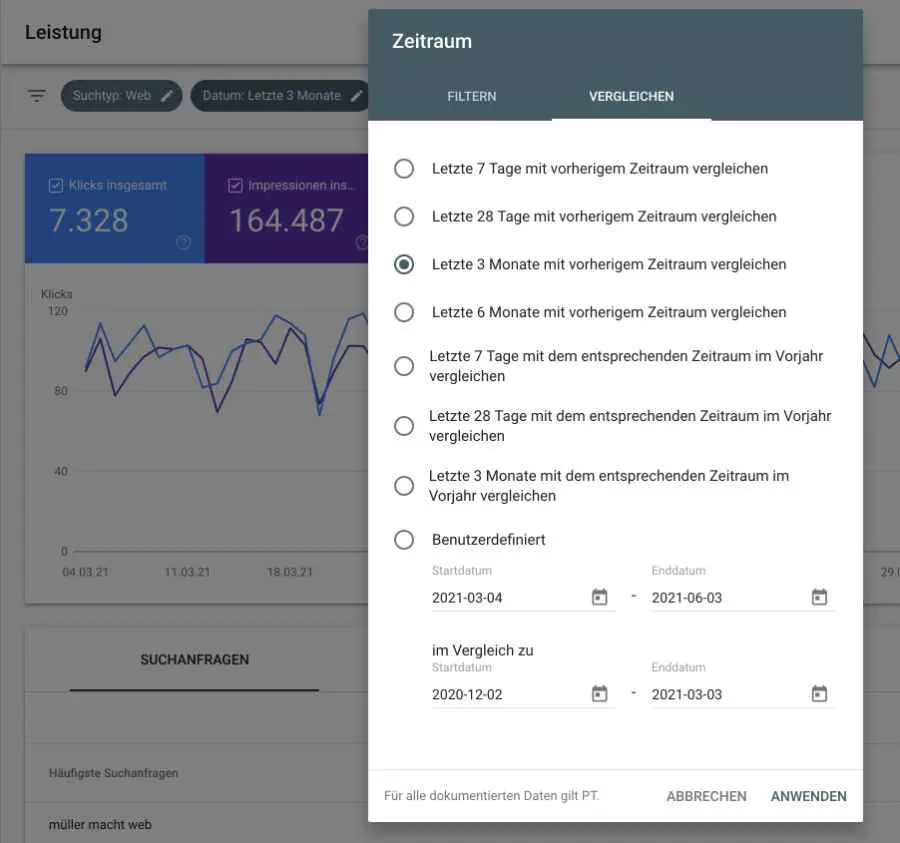The width and height of the screenshot is (900, 843).
Task: Edit the Datum: Letzte 3 Monate pencil
Action: click(356, 96)
